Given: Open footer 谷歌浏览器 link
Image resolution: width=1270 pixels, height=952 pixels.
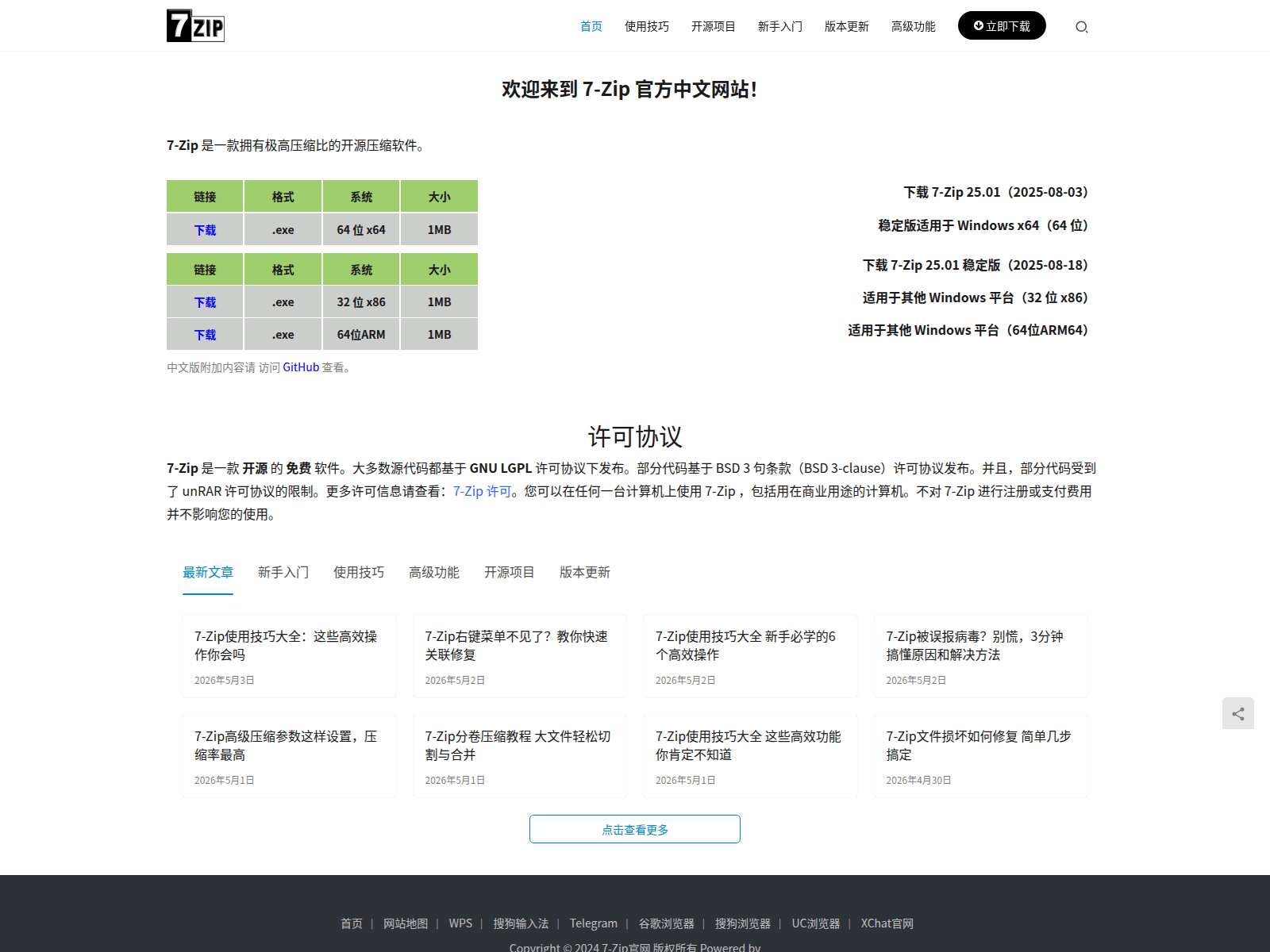Looking at the screenshot, I should pyautogui.click(x=667, y=923).
